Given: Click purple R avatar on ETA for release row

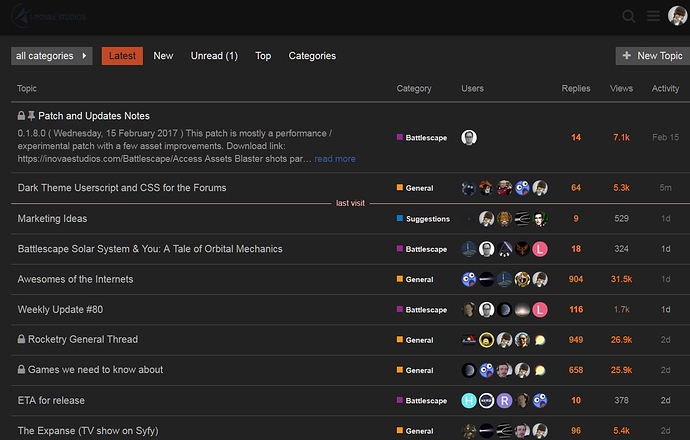Looking at the screenshot, I should (504, 400).
